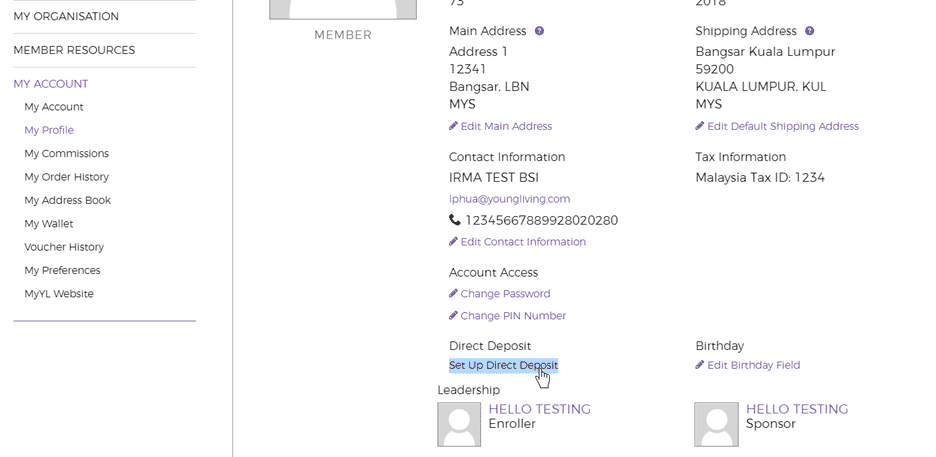Click the Main Address help icon
Viewport: 936px width, 457px height.
click(539, 31)
